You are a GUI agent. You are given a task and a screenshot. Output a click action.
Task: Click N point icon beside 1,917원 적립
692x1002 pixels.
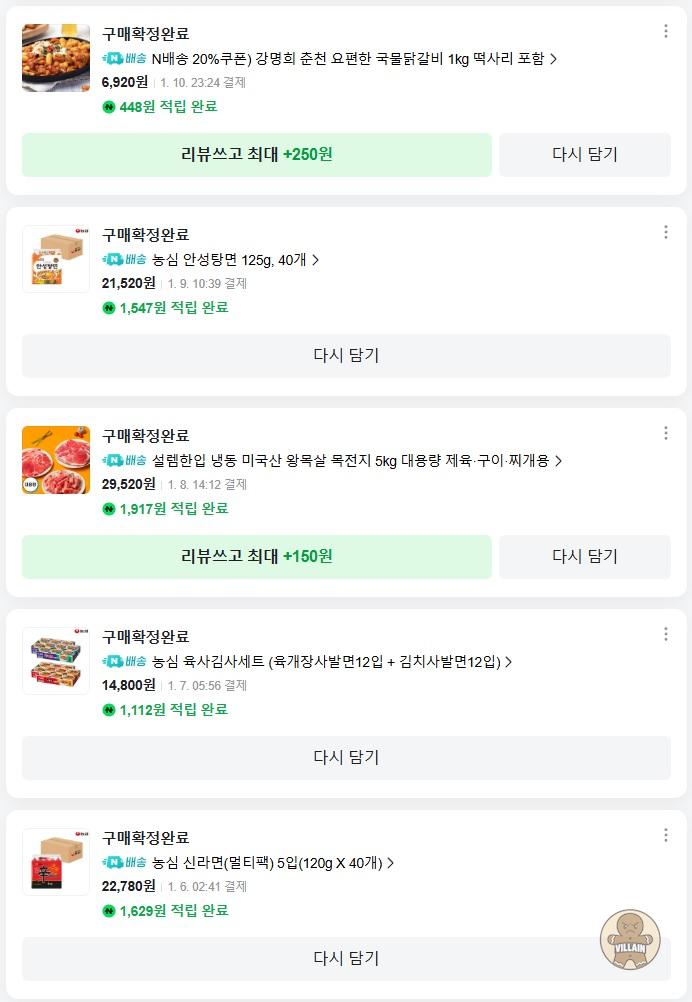click(109, 509)
